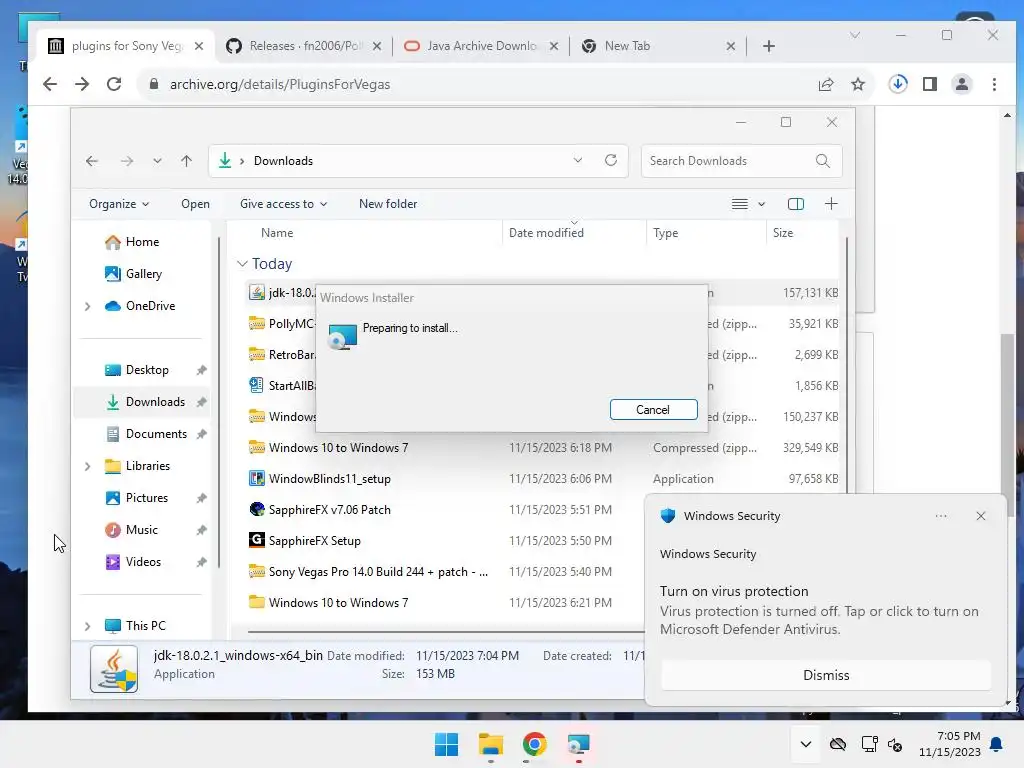The height and width of the screenshot is (768, 1024).
Task: Close the Java Archive Download tab
Action: point(554,46)
